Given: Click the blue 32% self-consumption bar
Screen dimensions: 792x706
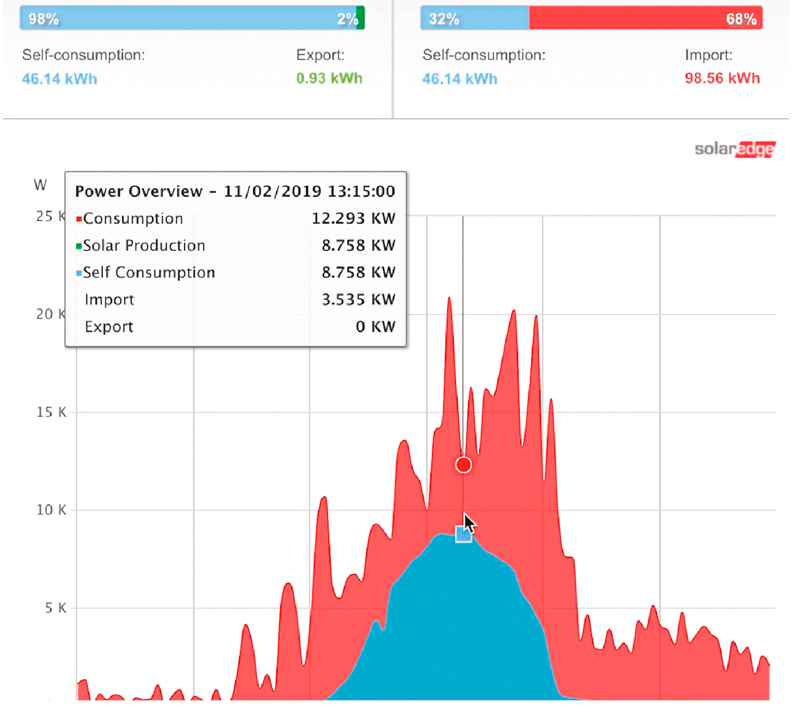Looking at the screenshot, I should (476, 18).
